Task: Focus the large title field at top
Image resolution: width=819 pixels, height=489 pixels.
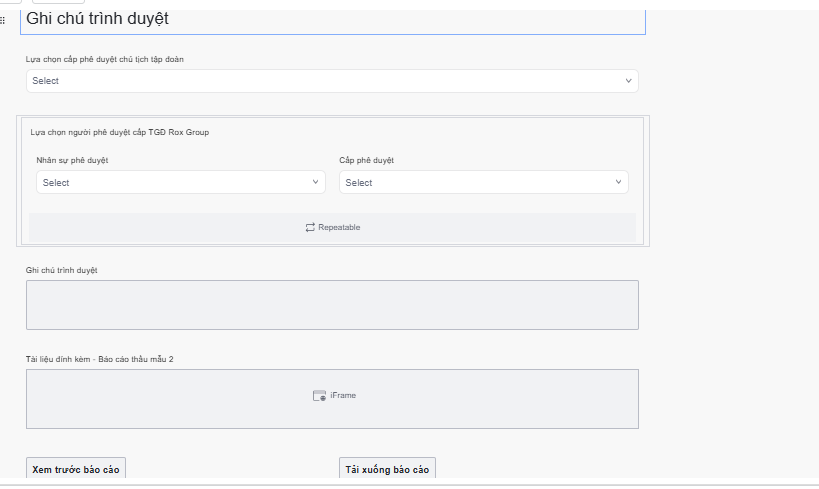Action: pyautogui.click(x=332, y=20)
